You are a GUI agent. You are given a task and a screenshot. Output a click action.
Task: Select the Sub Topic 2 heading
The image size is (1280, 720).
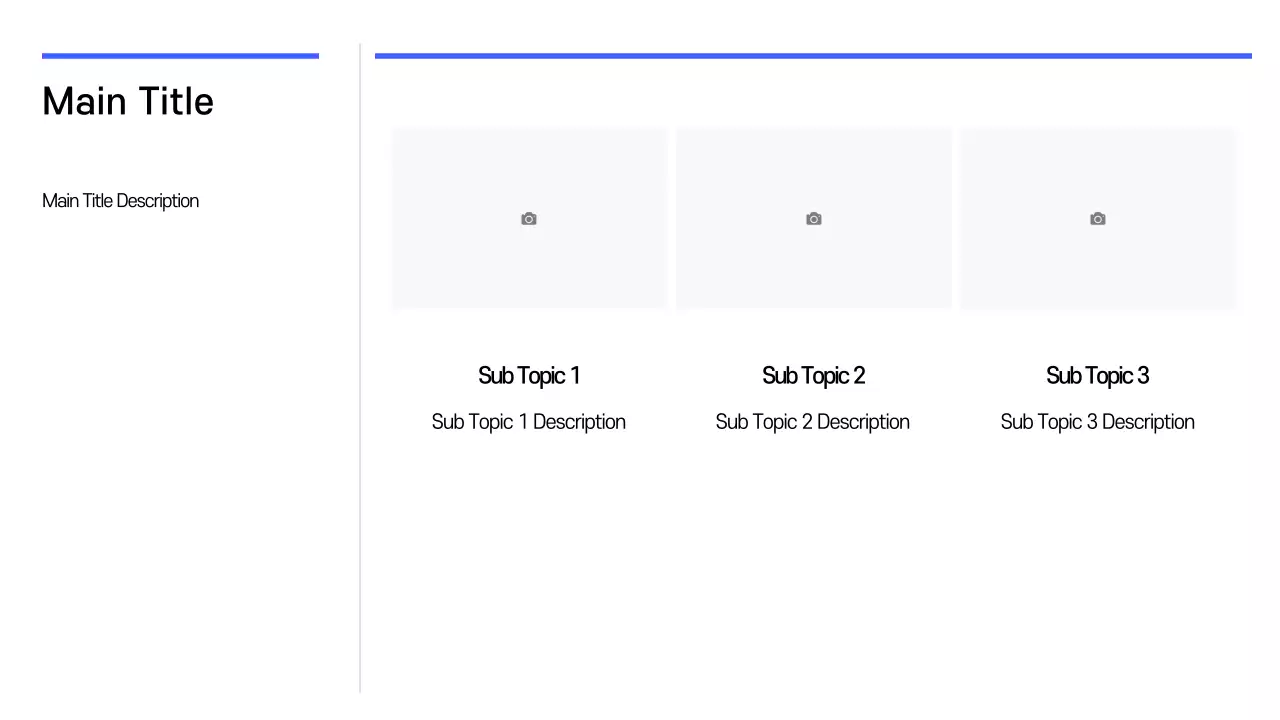(813, 376)
